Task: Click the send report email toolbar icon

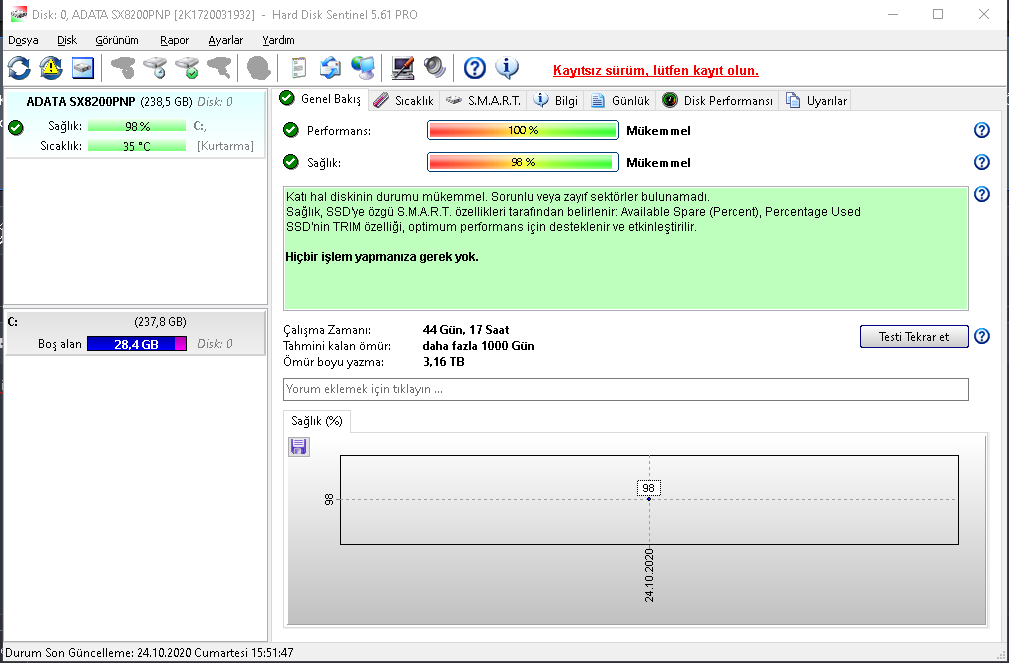Action: pyautogui.click(x=330, y=68)
